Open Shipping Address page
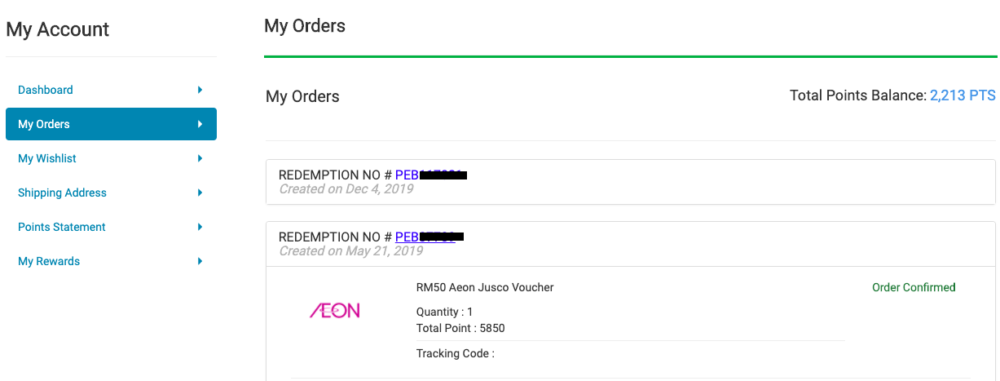1000x381 pixels. [111, 193]
